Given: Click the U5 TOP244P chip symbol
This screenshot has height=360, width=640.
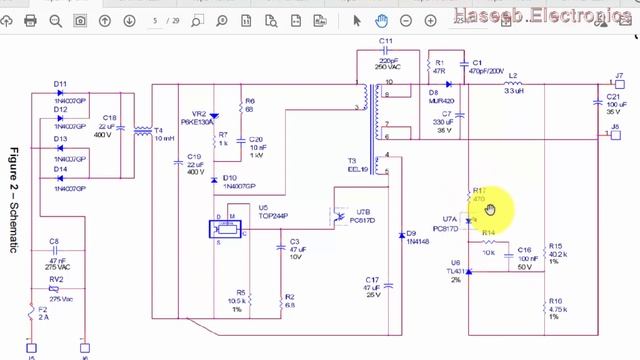Looking at the screenshot, I should (225, 229).
